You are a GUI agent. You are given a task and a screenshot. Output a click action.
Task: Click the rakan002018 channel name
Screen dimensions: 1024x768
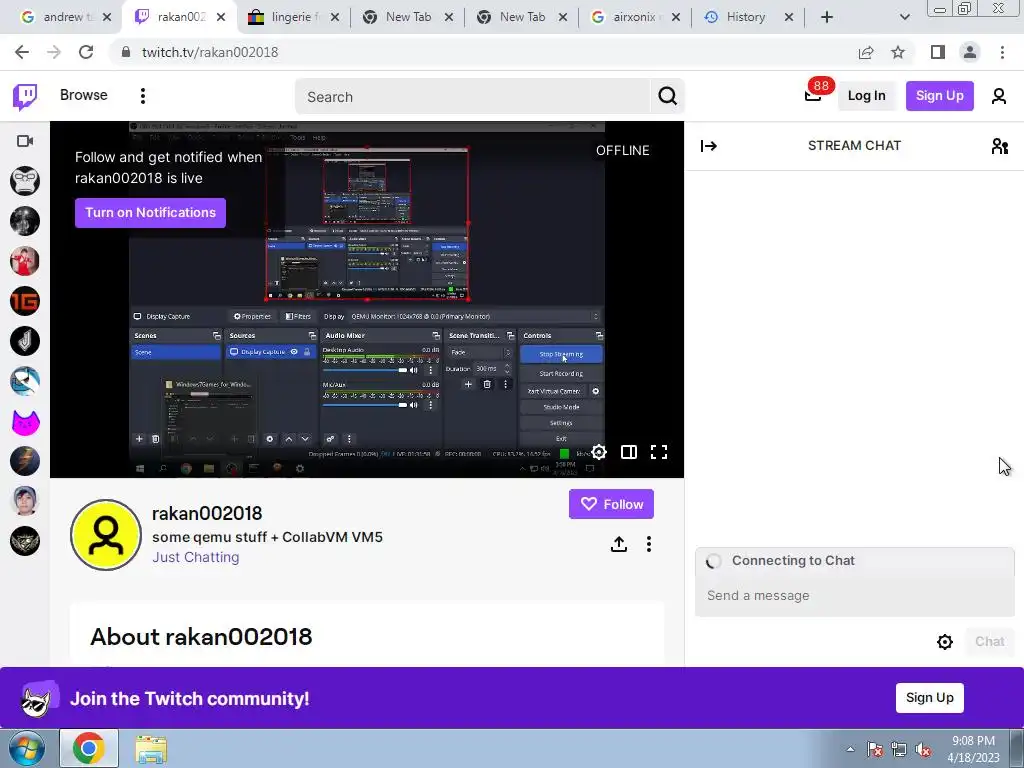click(x=207, y=514)
